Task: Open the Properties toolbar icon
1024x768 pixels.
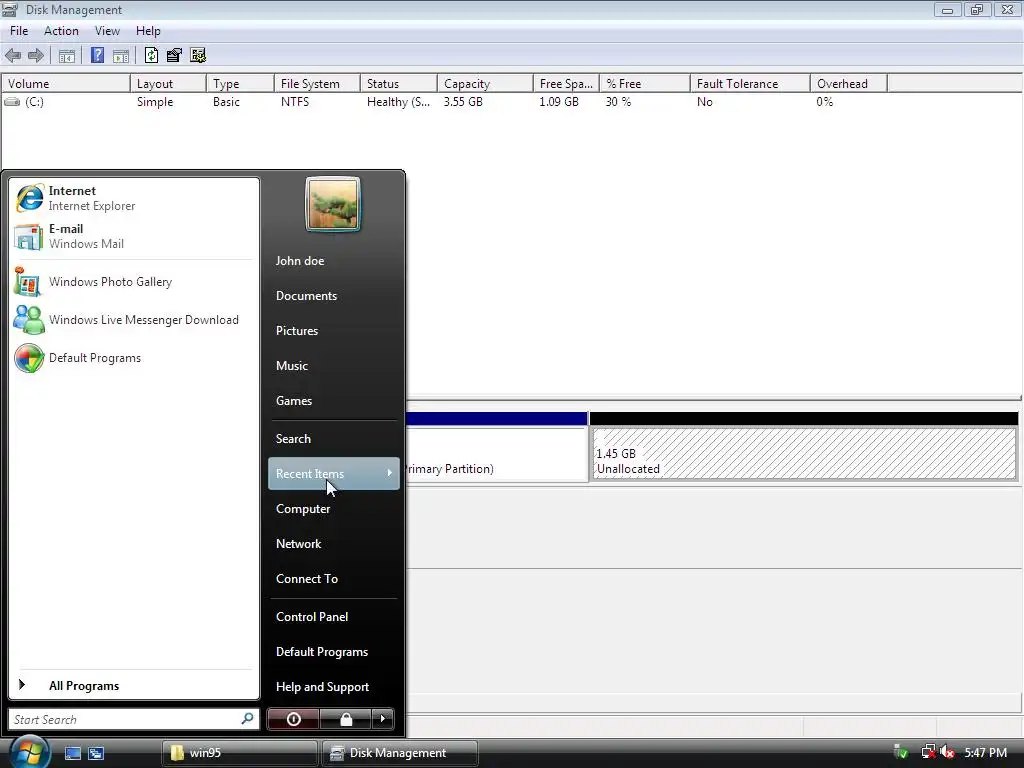Action: [174, 56]
